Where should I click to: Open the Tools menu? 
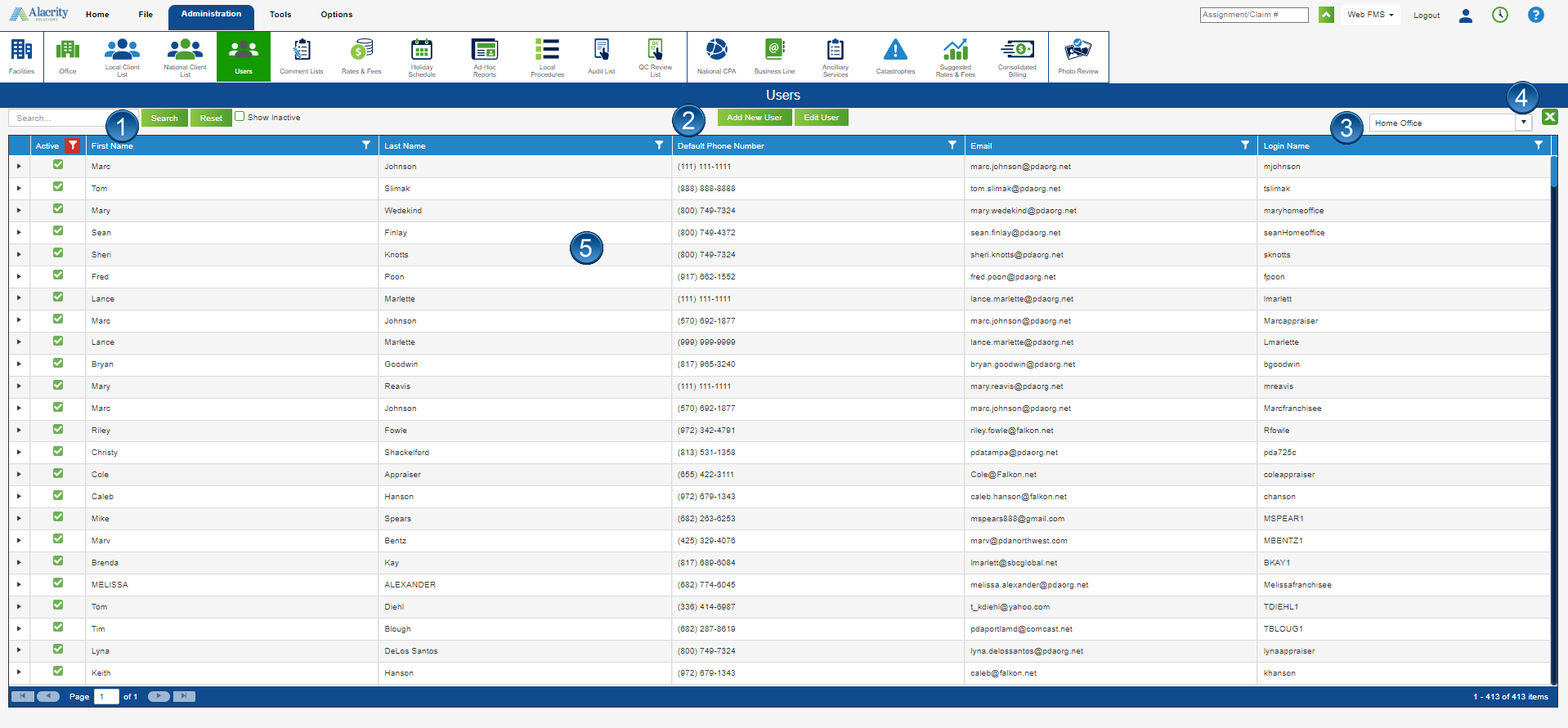coord(280,15)
